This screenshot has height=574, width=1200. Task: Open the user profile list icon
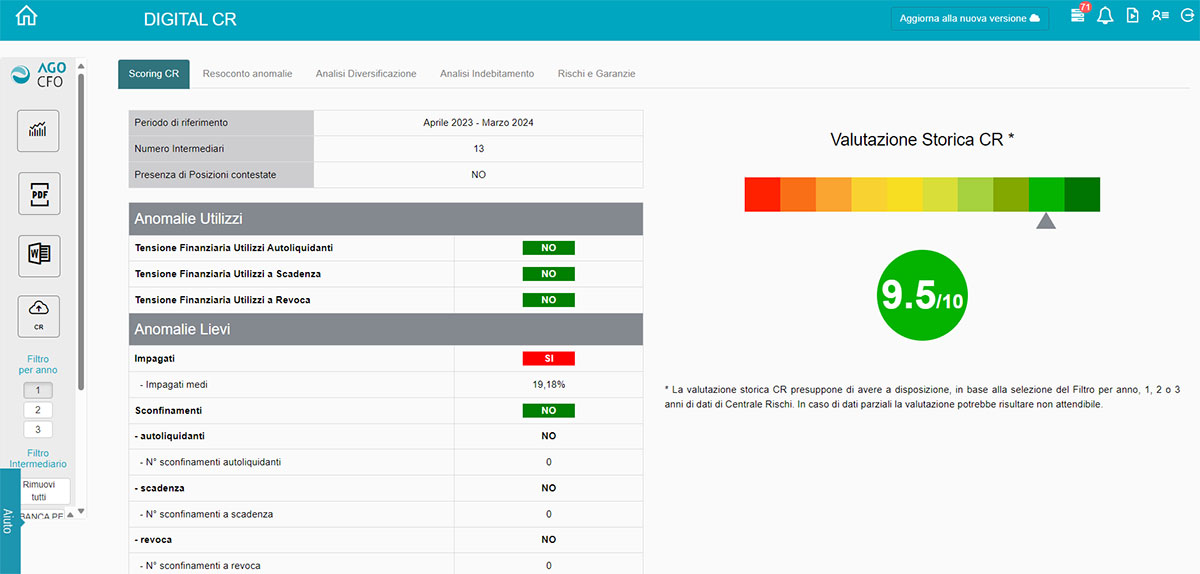(x=1159, y=16)
